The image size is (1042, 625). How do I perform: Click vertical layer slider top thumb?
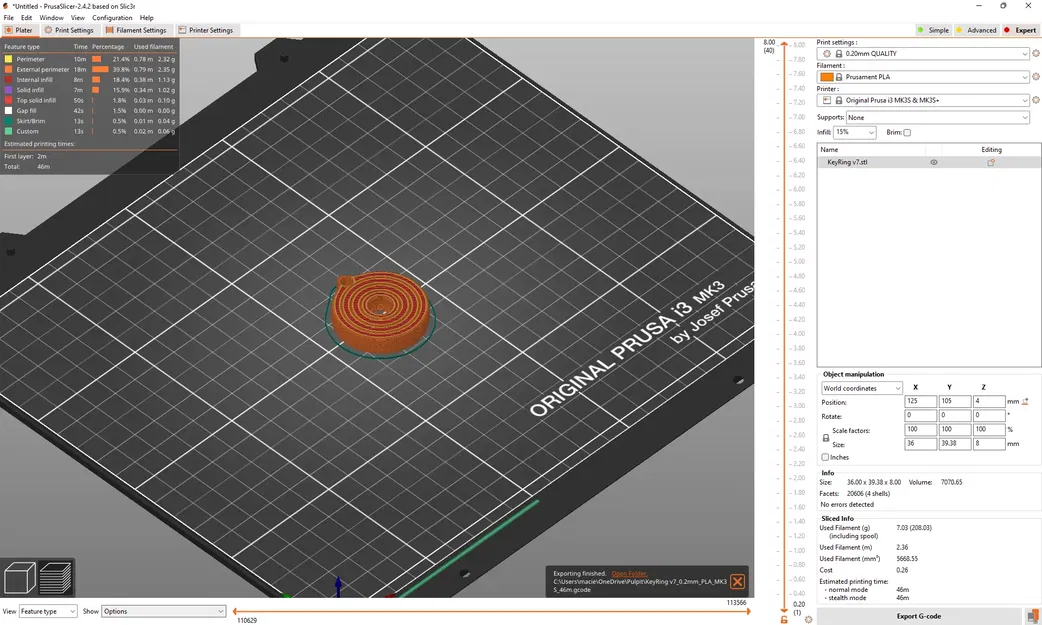[x=784, y=44]
